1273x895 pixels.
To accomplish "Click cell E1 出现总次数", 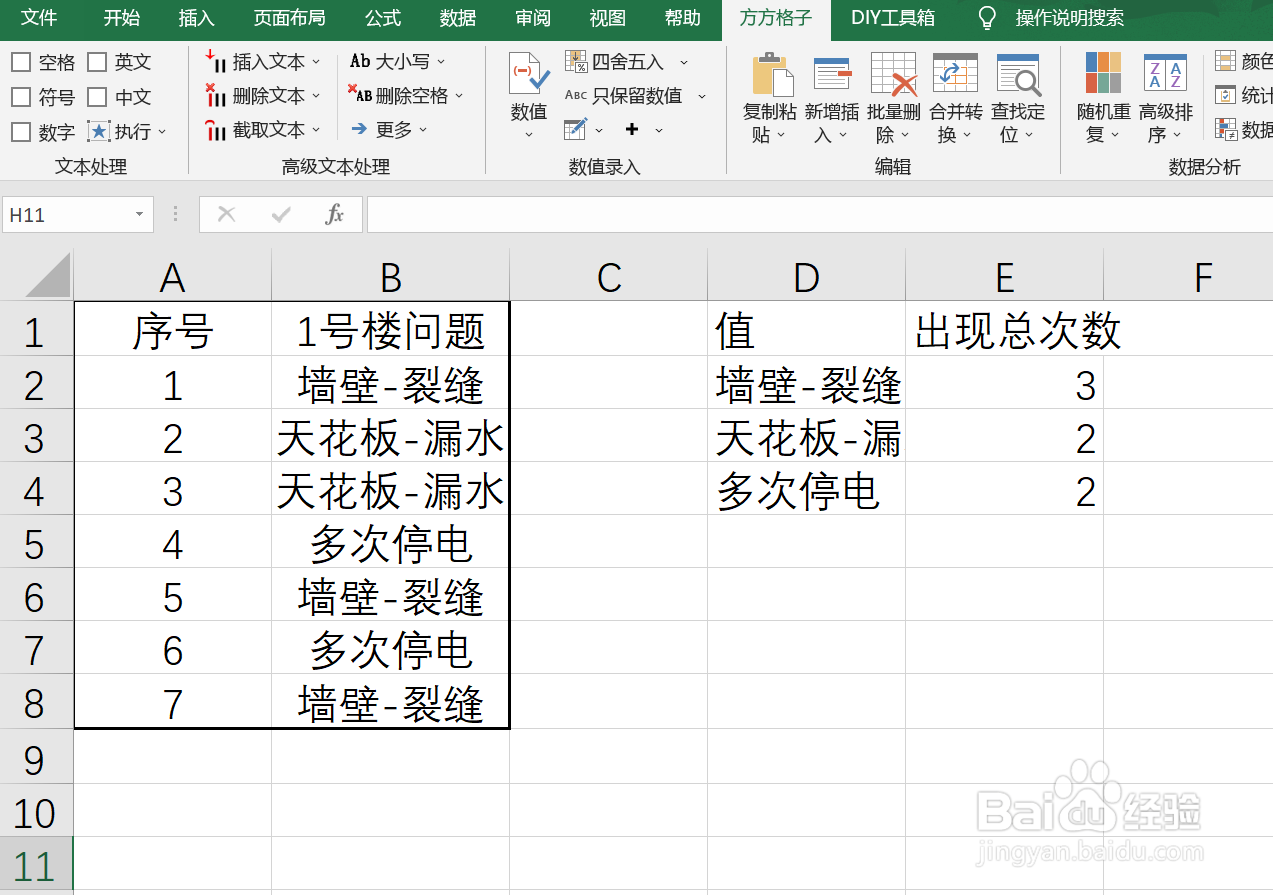I will pyautogui.click(x=1005, y=330).
